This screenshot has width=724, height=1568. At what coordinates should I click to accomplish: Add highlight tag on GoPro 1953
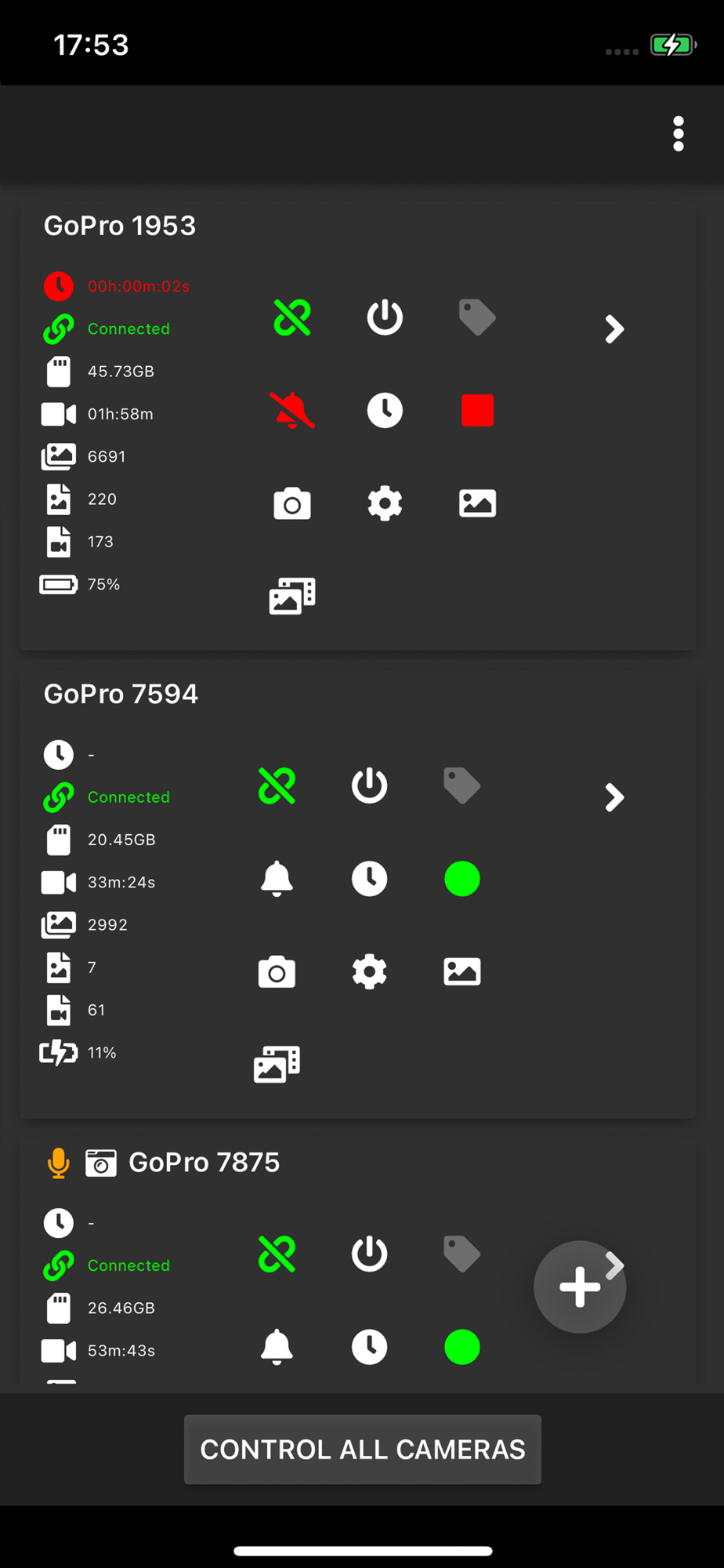pos(477,318)
